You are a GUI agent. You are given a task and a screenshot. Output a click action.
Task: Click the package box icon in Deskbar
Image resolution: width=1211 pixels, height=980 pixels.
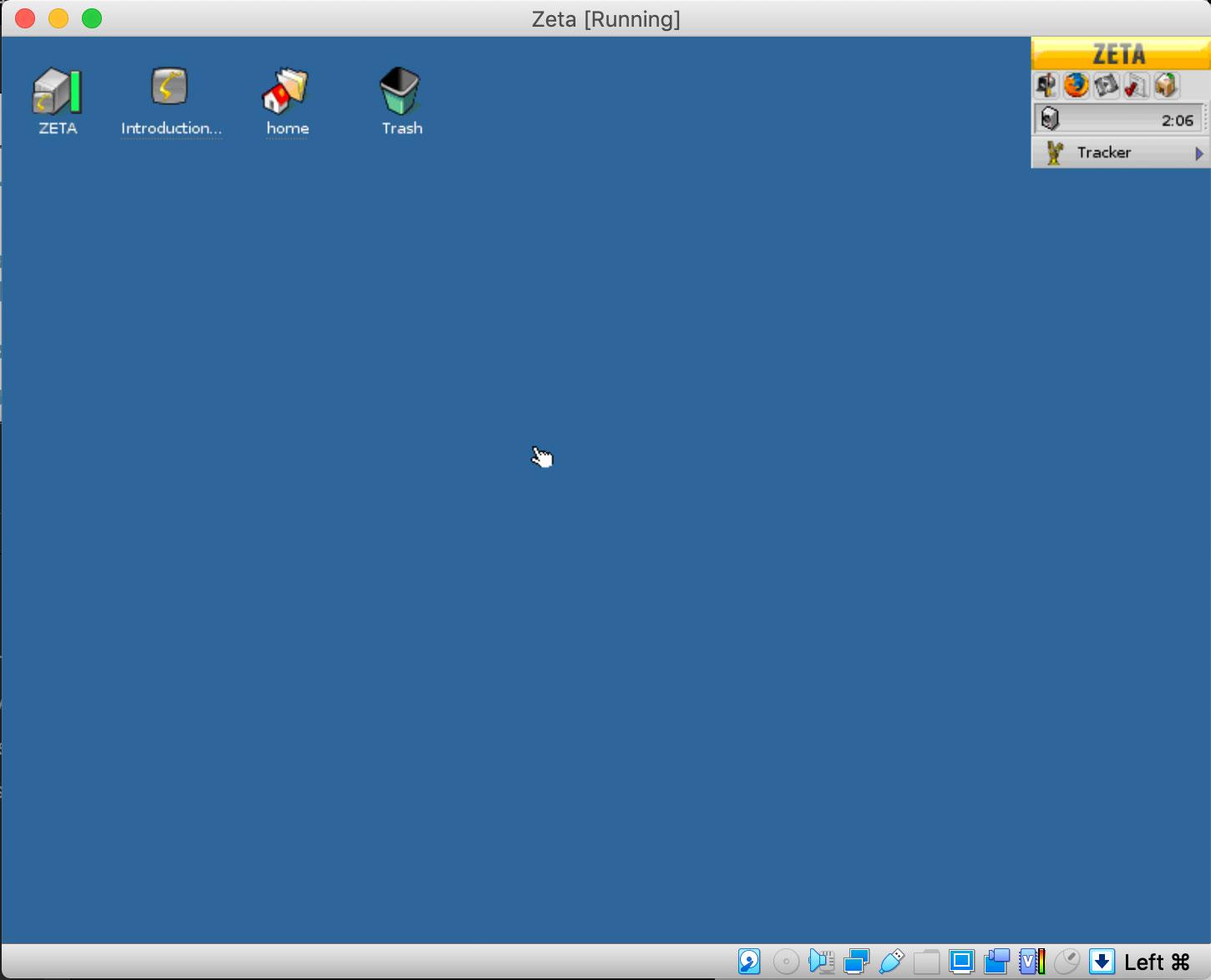click(1166, 85)
